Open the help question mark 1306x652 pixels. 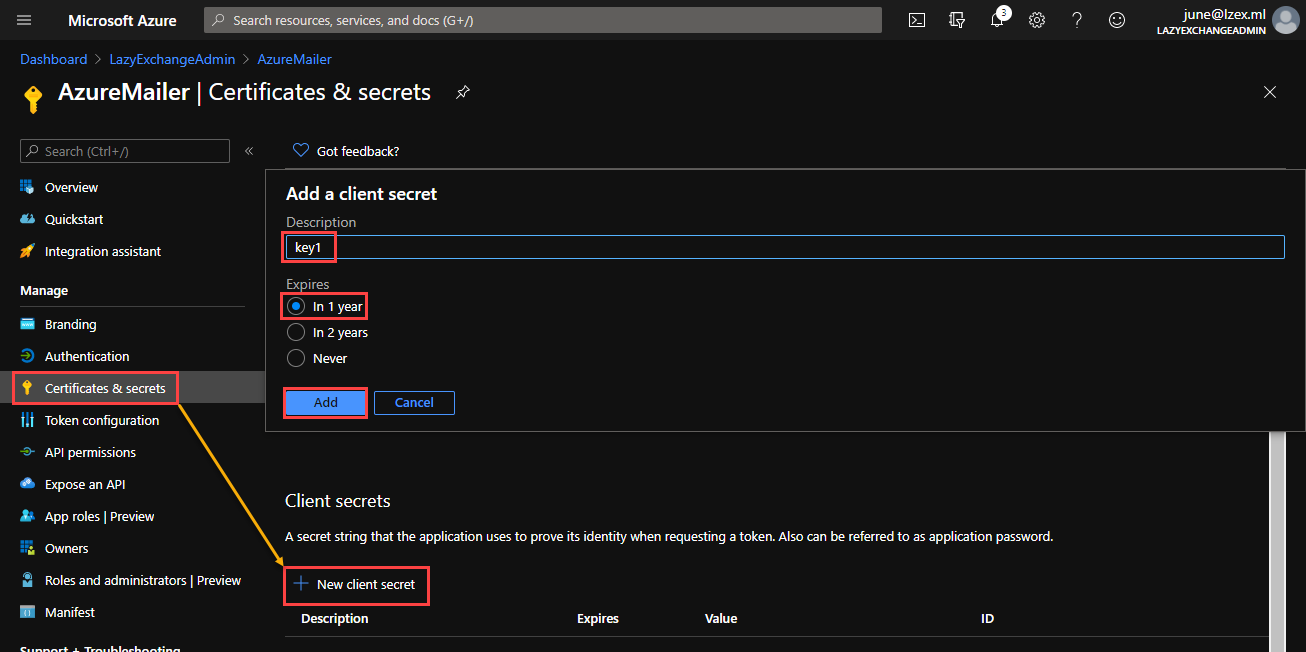click(x=1077, y=20)
